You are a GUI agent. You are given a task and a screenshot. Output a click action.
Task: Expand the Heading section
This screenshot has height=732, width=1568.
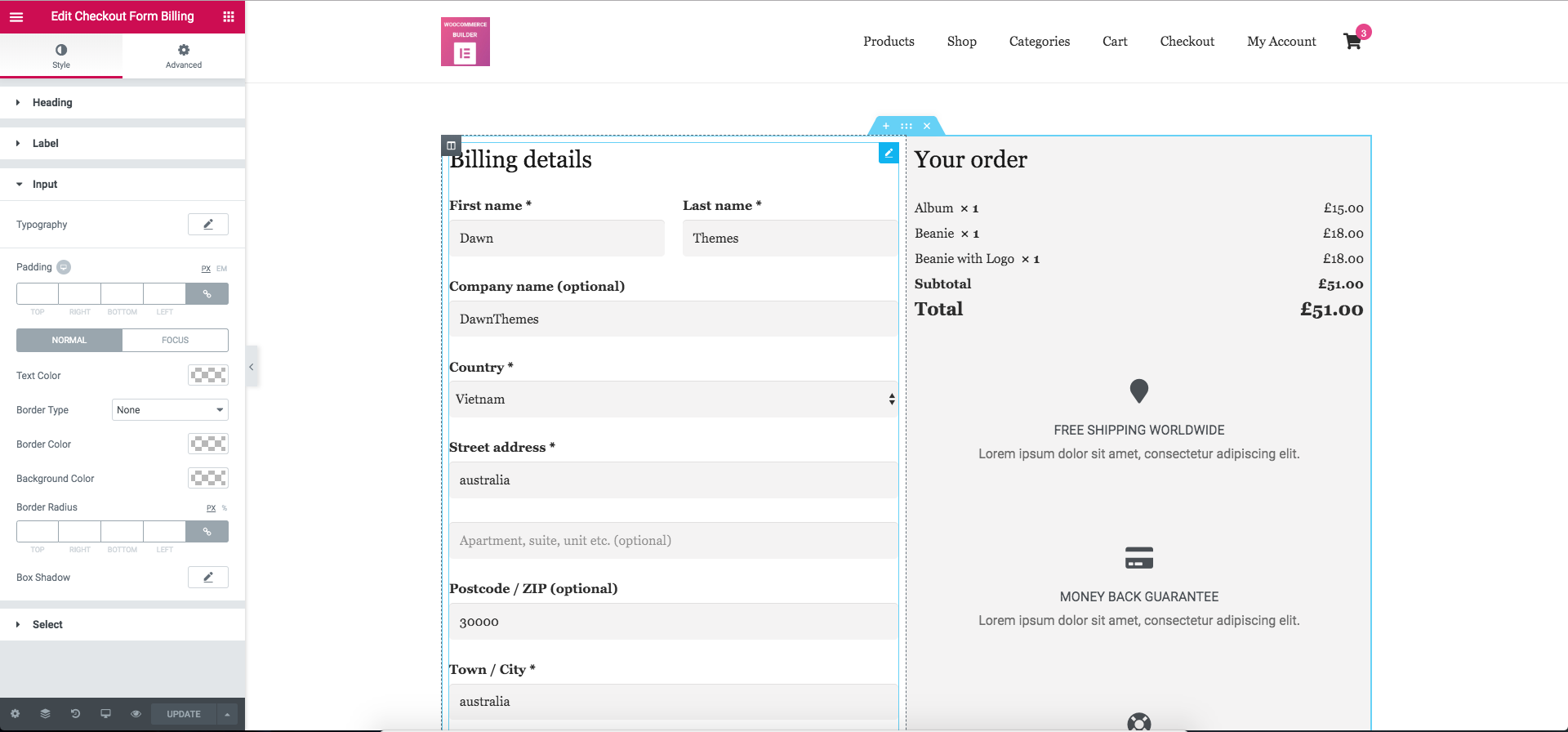point(122,102)
